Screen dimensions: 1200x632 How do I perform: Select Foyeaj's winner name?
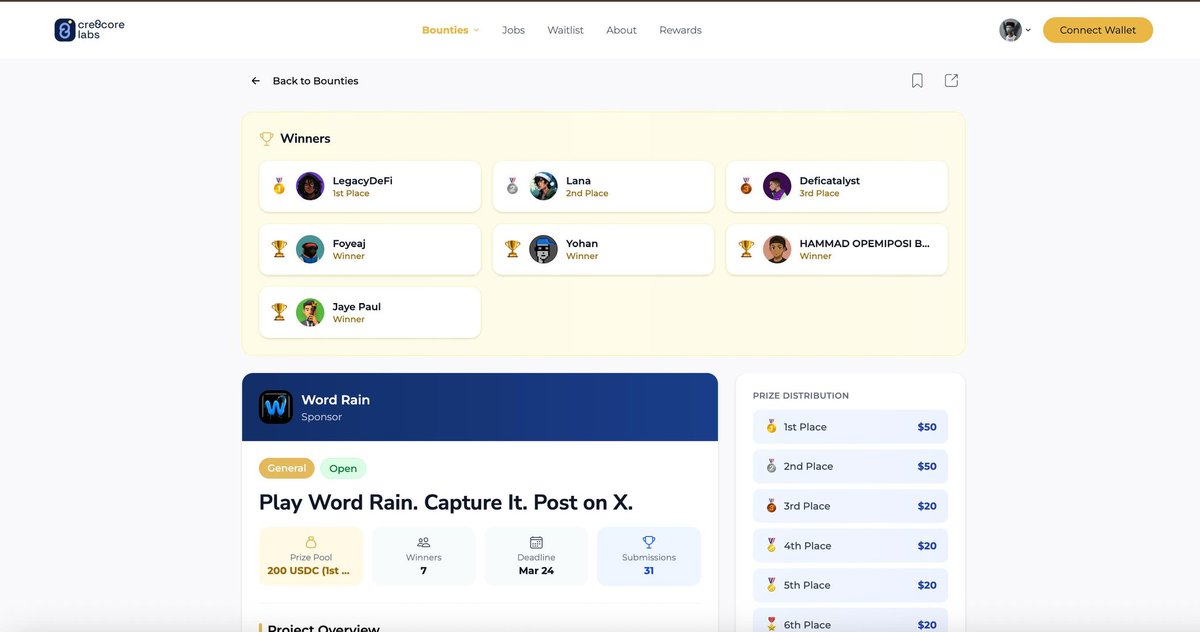349,243
